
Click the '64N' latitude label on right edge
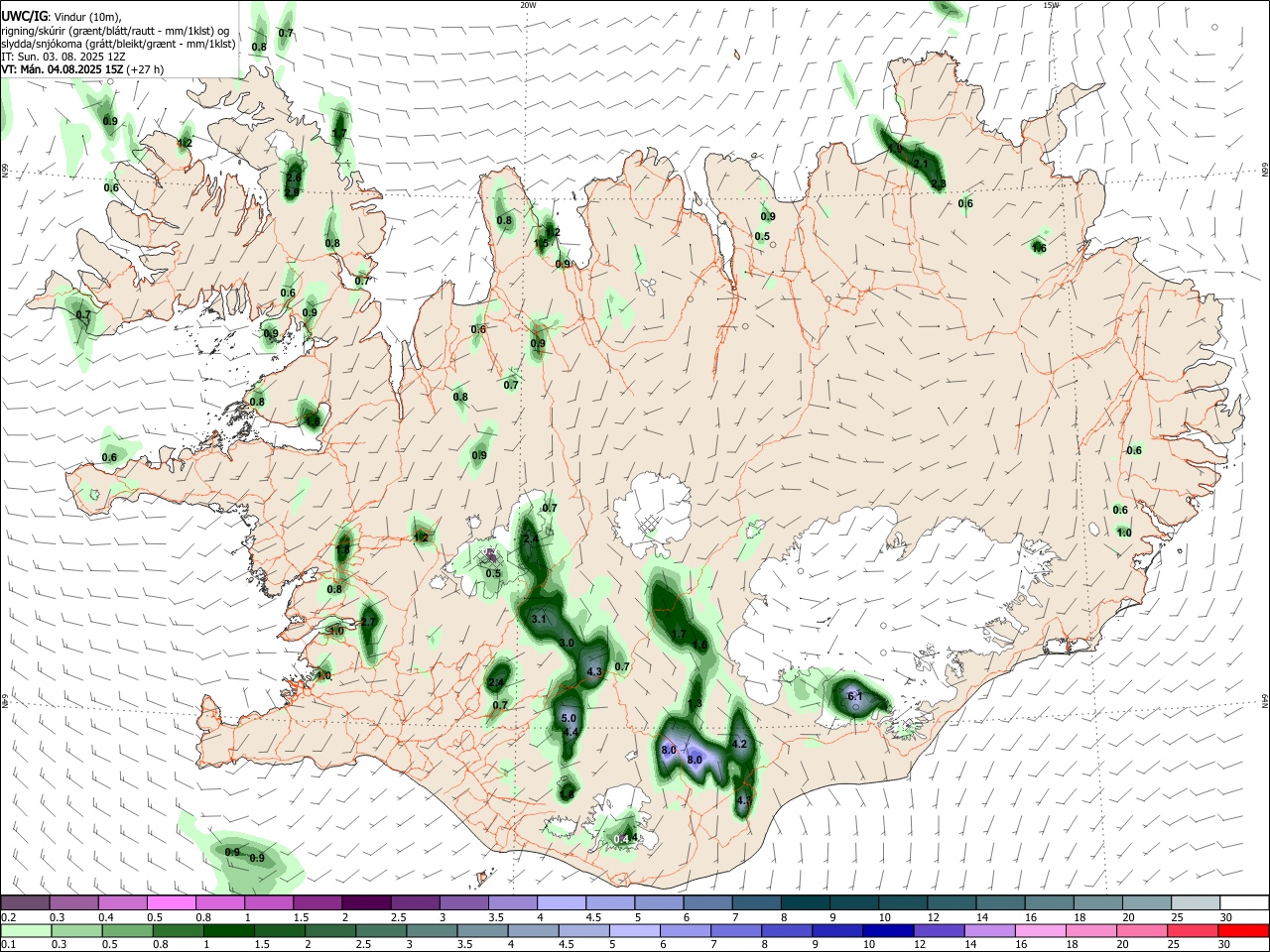(x=1265, y=701)
